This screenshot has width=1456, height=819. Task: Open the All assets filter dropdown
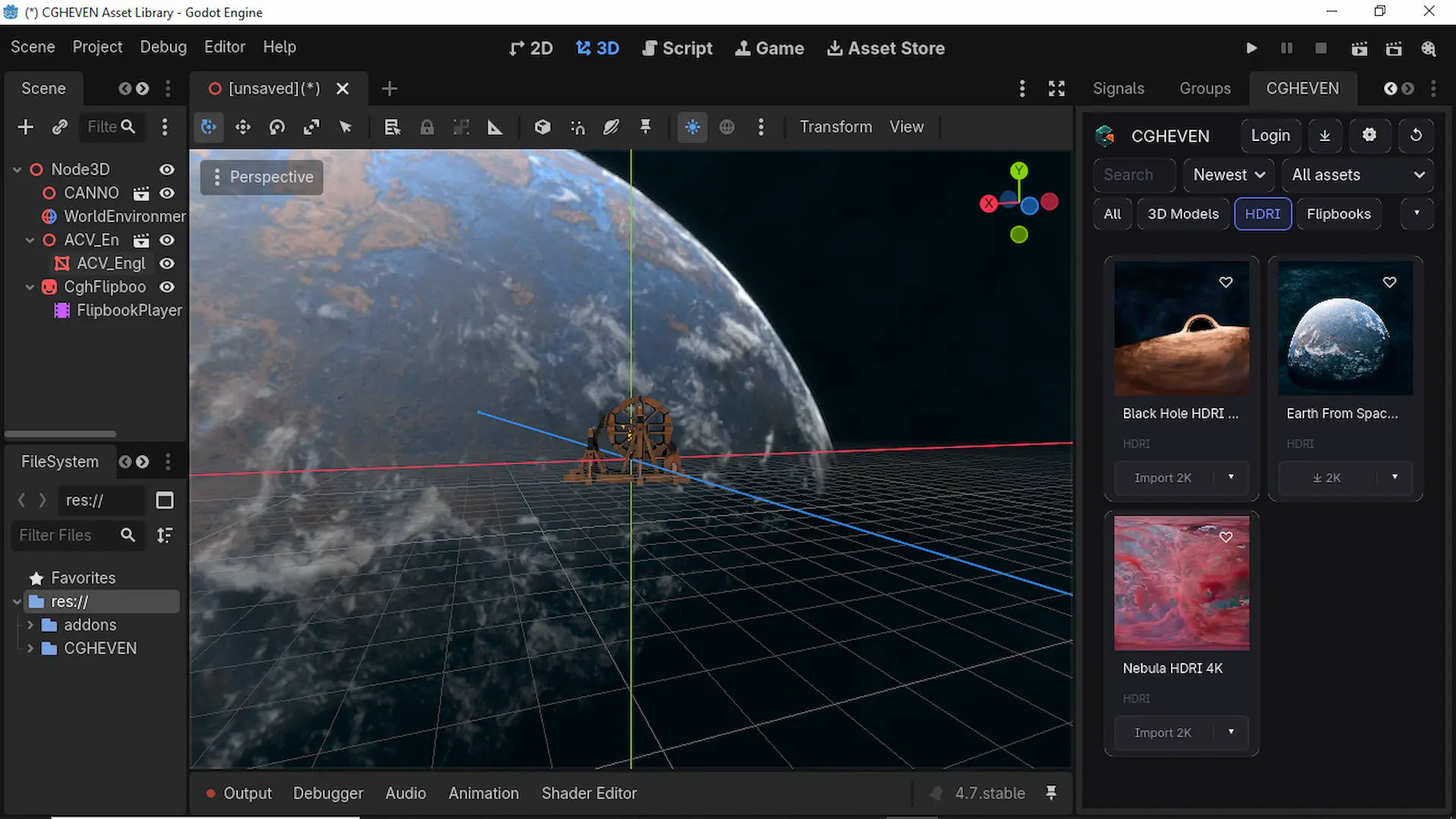(x=1357, y=175)
